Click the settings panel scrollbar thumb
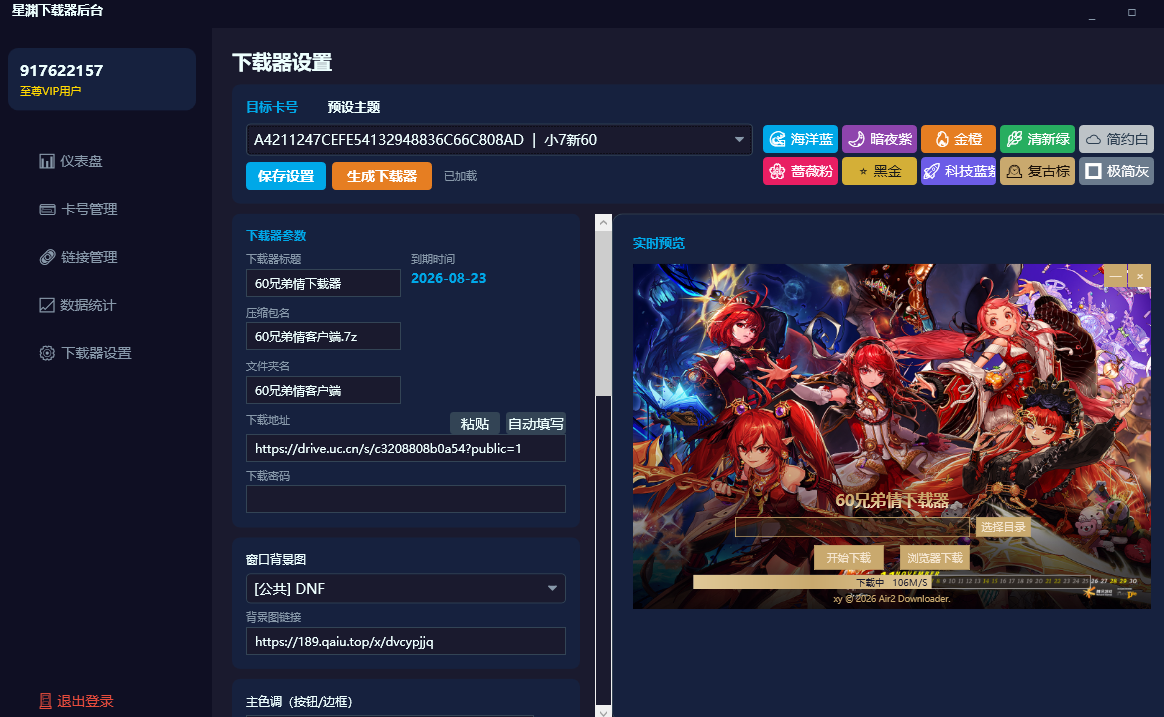The width and height of the screenshot is (1164, 717). [604, 313]
